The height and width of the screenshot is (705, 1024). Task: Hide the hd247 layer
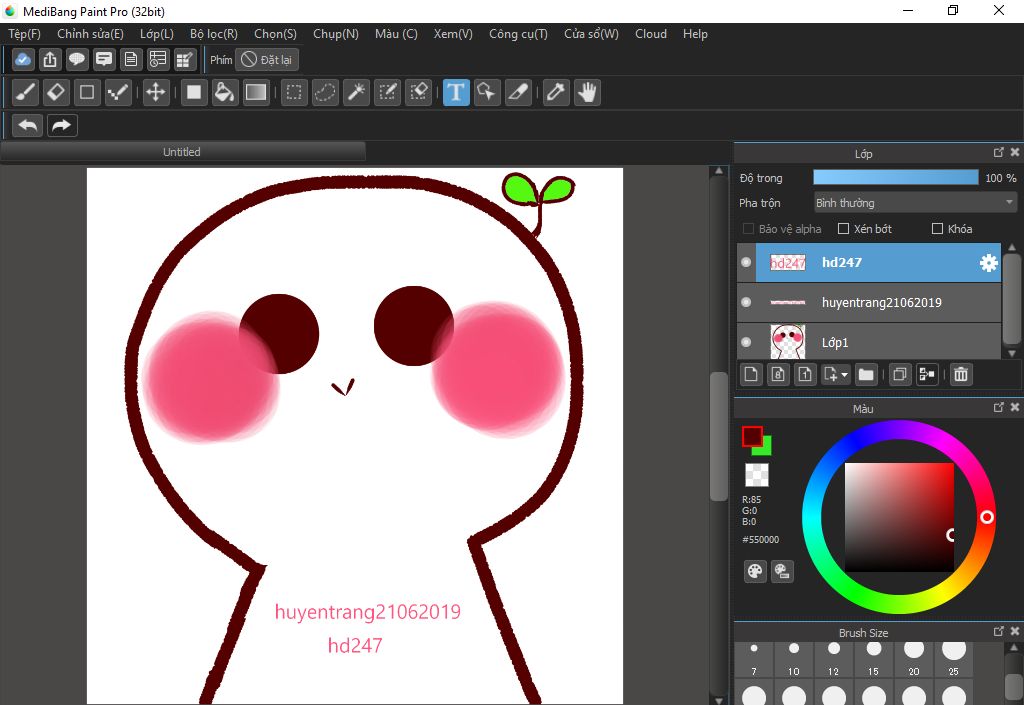click(x=746, y=263)
